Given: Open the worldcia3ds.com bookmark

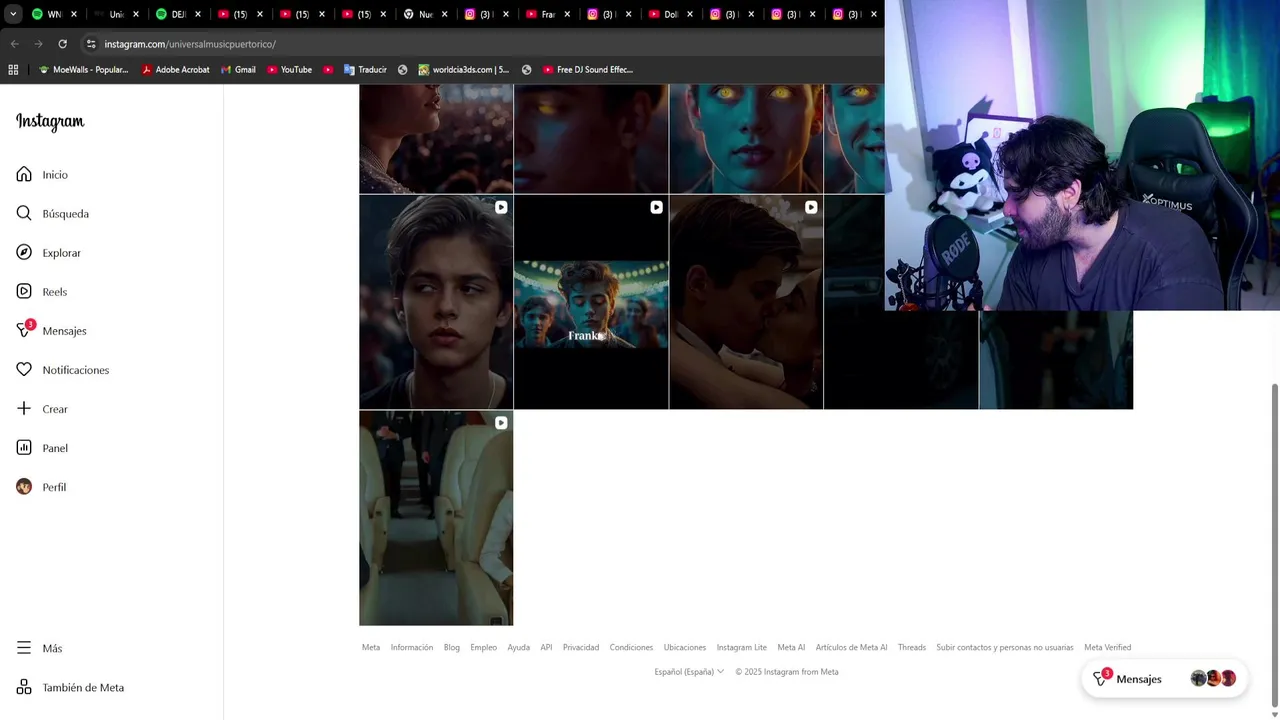Looking at the screenshot, I should (464, 70).
